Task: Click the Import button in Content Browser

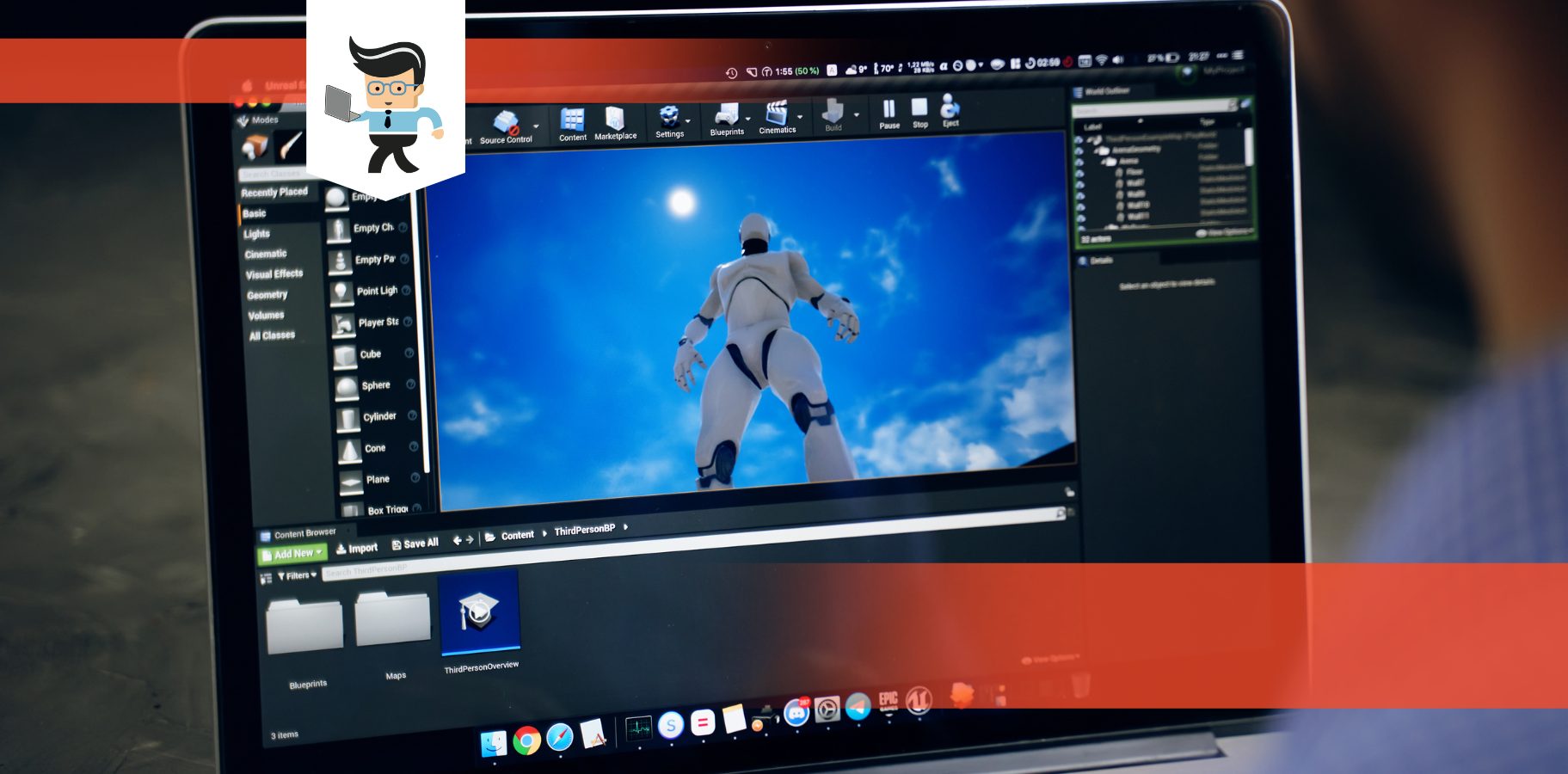Action: tap(357, 548)
